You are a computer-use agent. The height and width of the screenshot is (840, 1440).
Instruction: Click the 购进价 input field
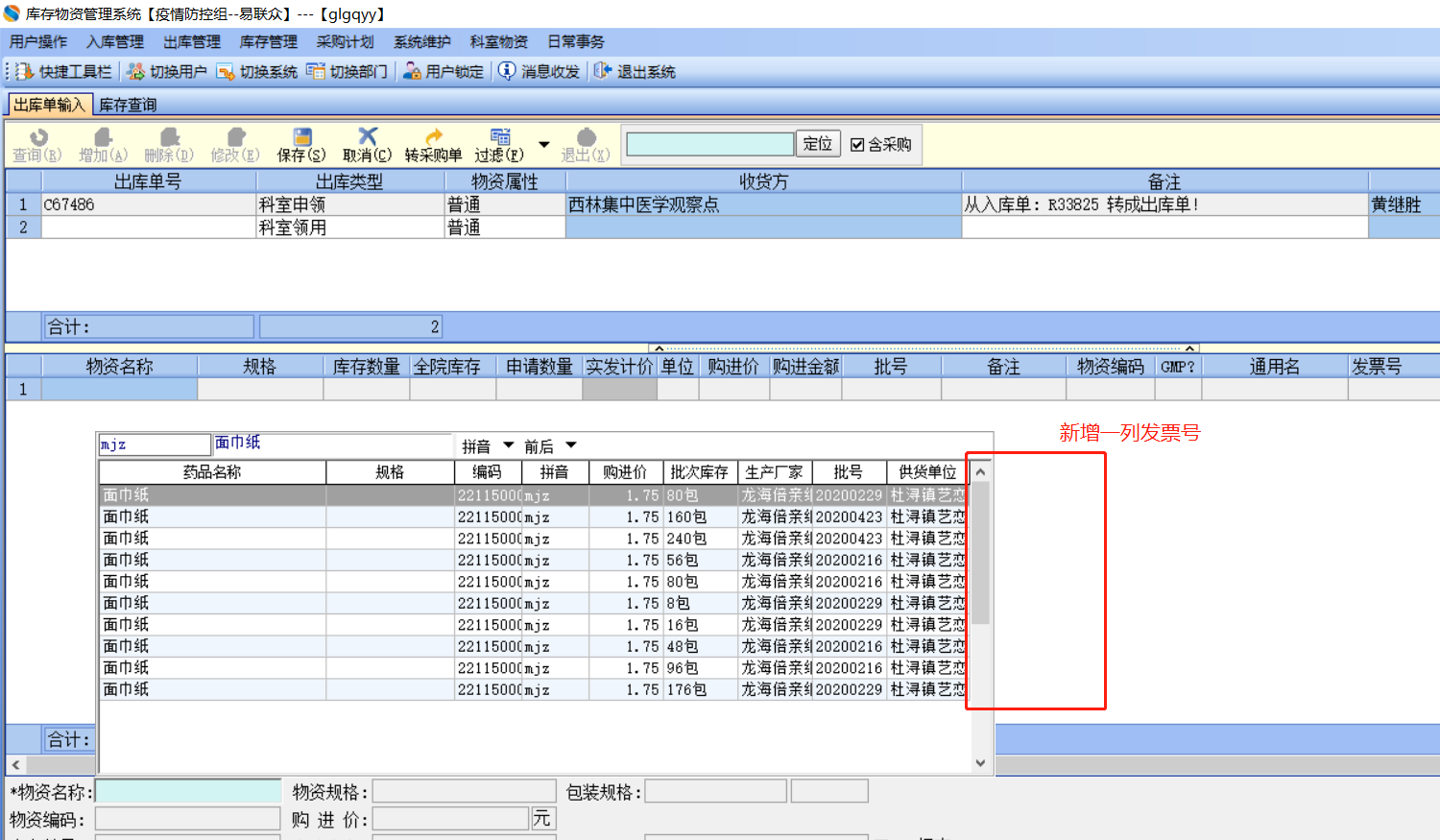[x=451, y=819]
